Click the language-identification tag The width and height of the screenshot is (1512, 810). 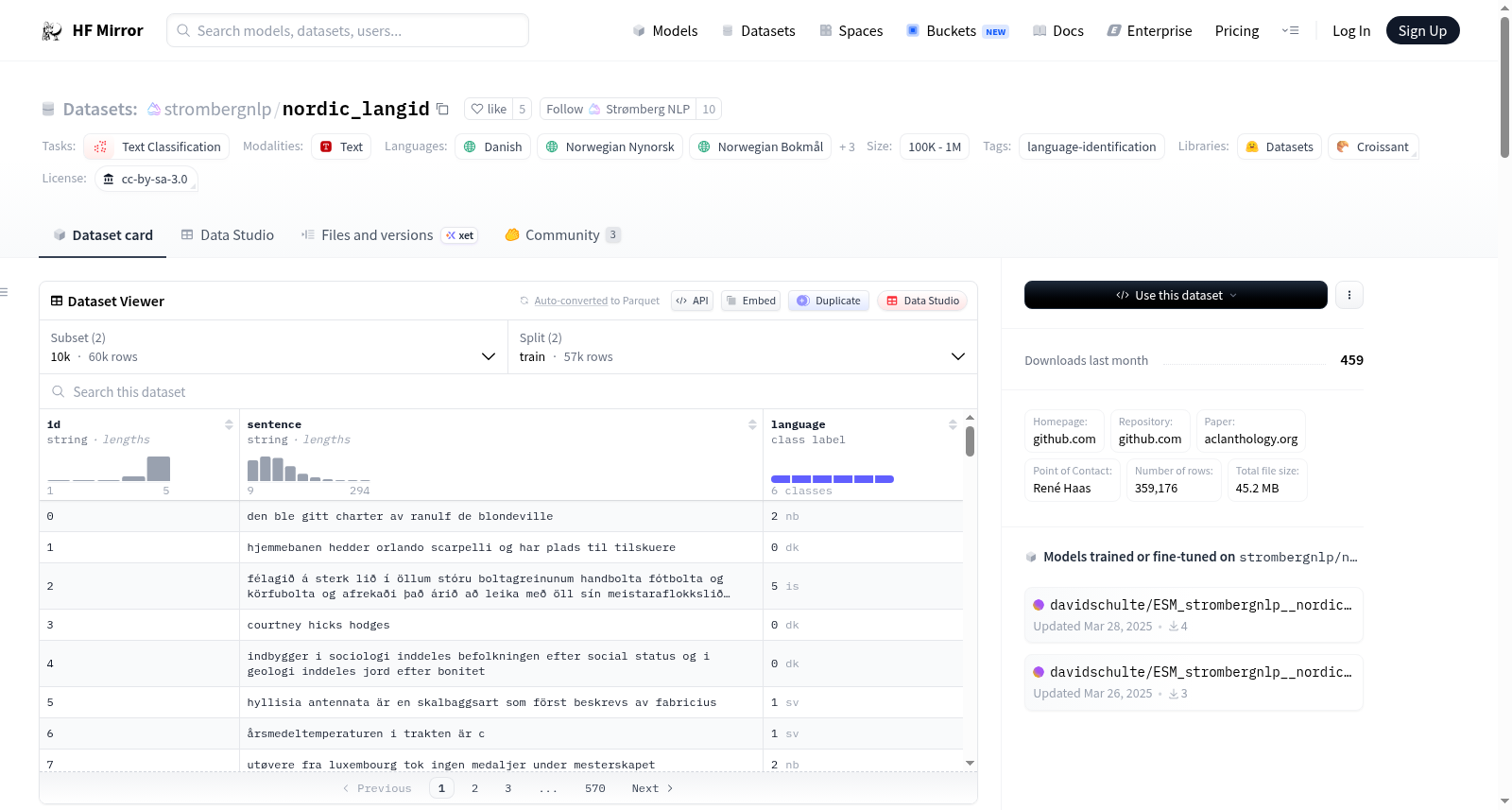point(1091,146)
